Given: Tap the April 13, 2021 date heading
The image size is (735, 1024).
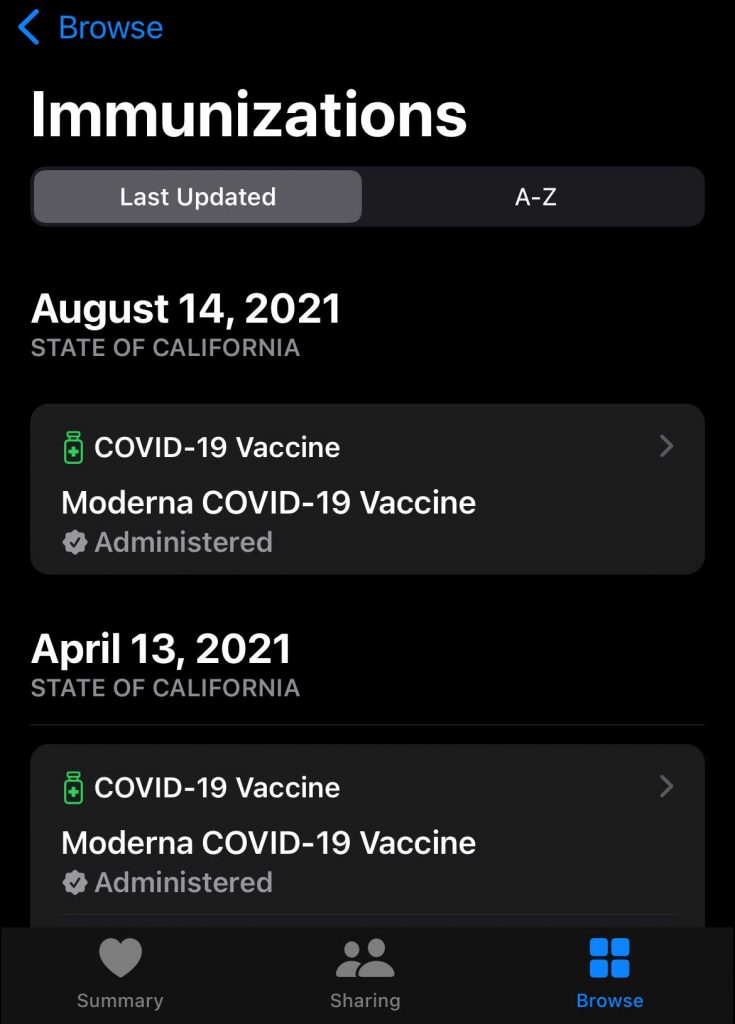Looking at the screenshot, I should (161, 649).
